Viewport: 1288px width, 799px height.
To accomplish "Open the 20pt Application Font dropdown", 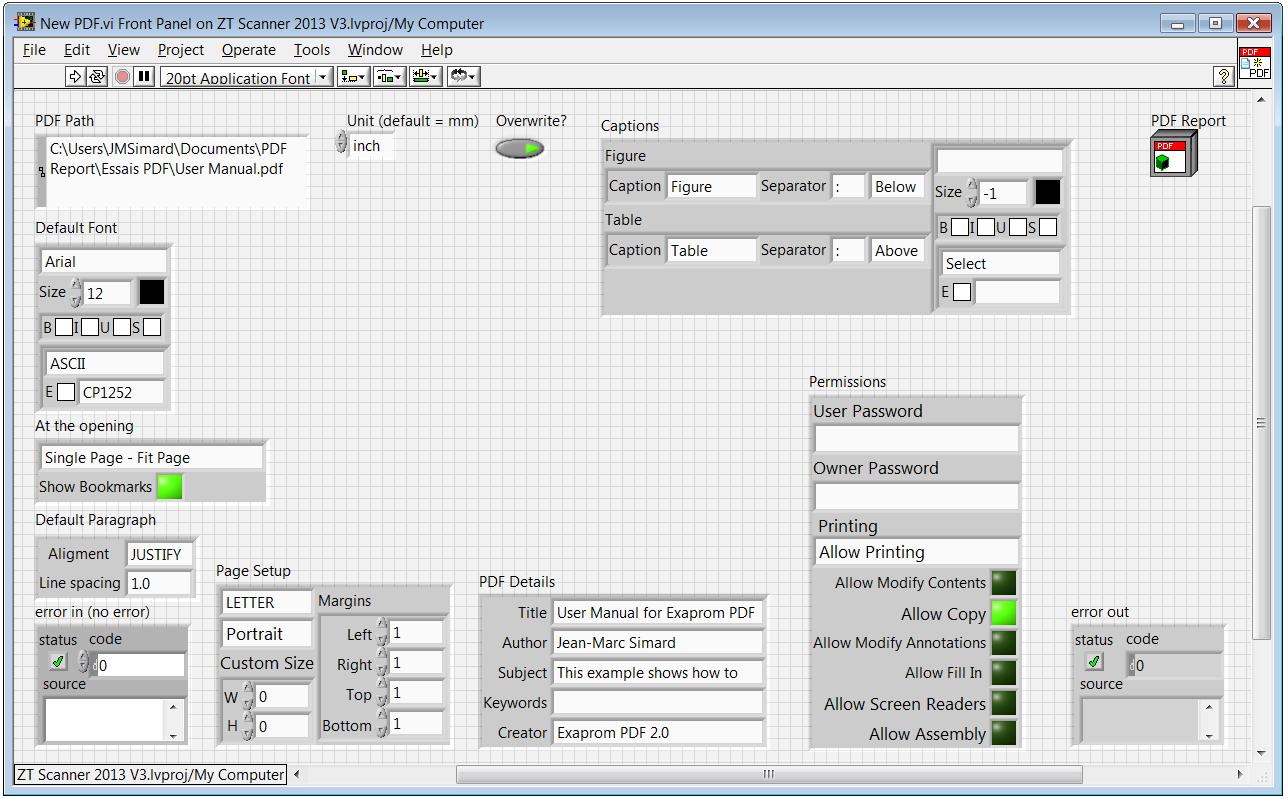I will coord(247,77).
